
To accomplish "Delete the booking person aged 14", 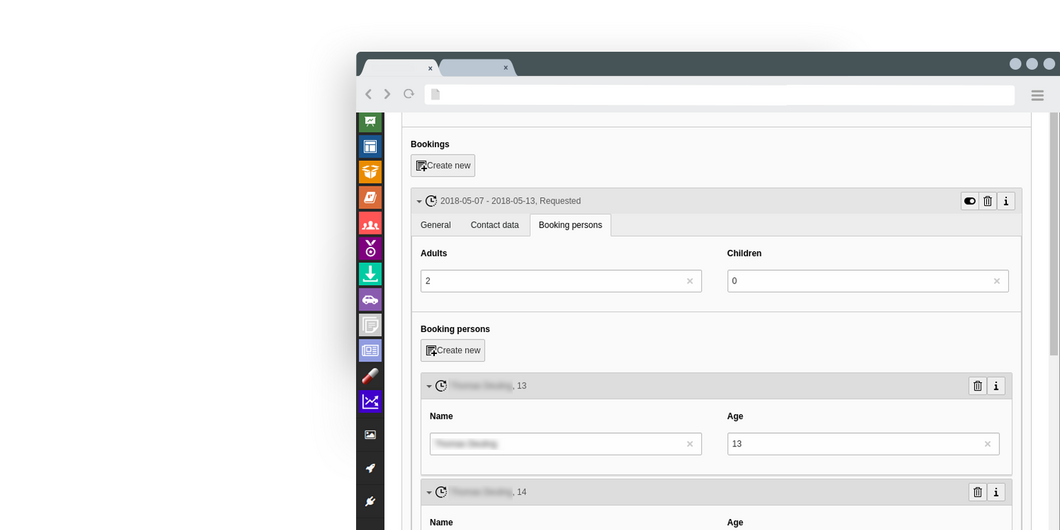I will [978, 492].
